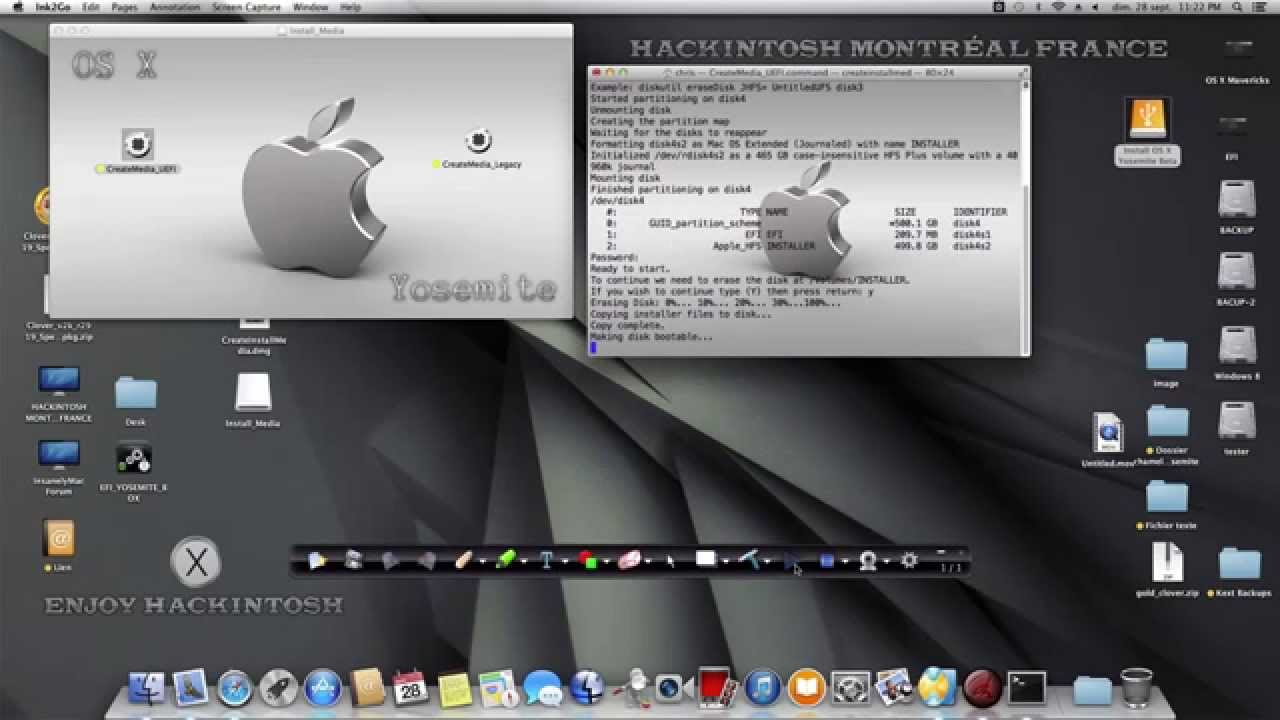Open dropdown arrow next to Text tool
The image size is (1280, 720).
[565, 562]
